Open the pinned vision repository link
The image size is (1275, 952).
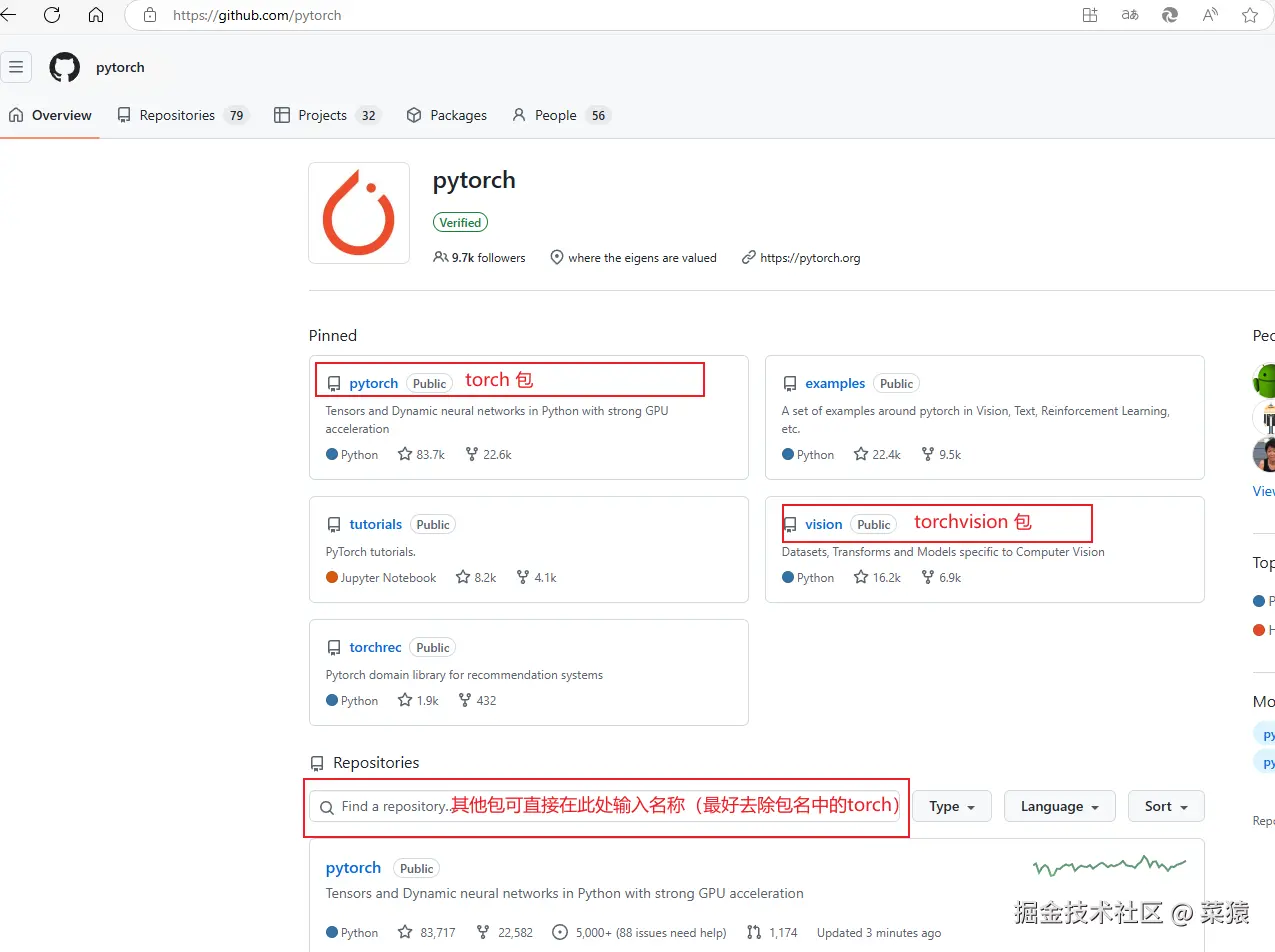pos(824,524)
